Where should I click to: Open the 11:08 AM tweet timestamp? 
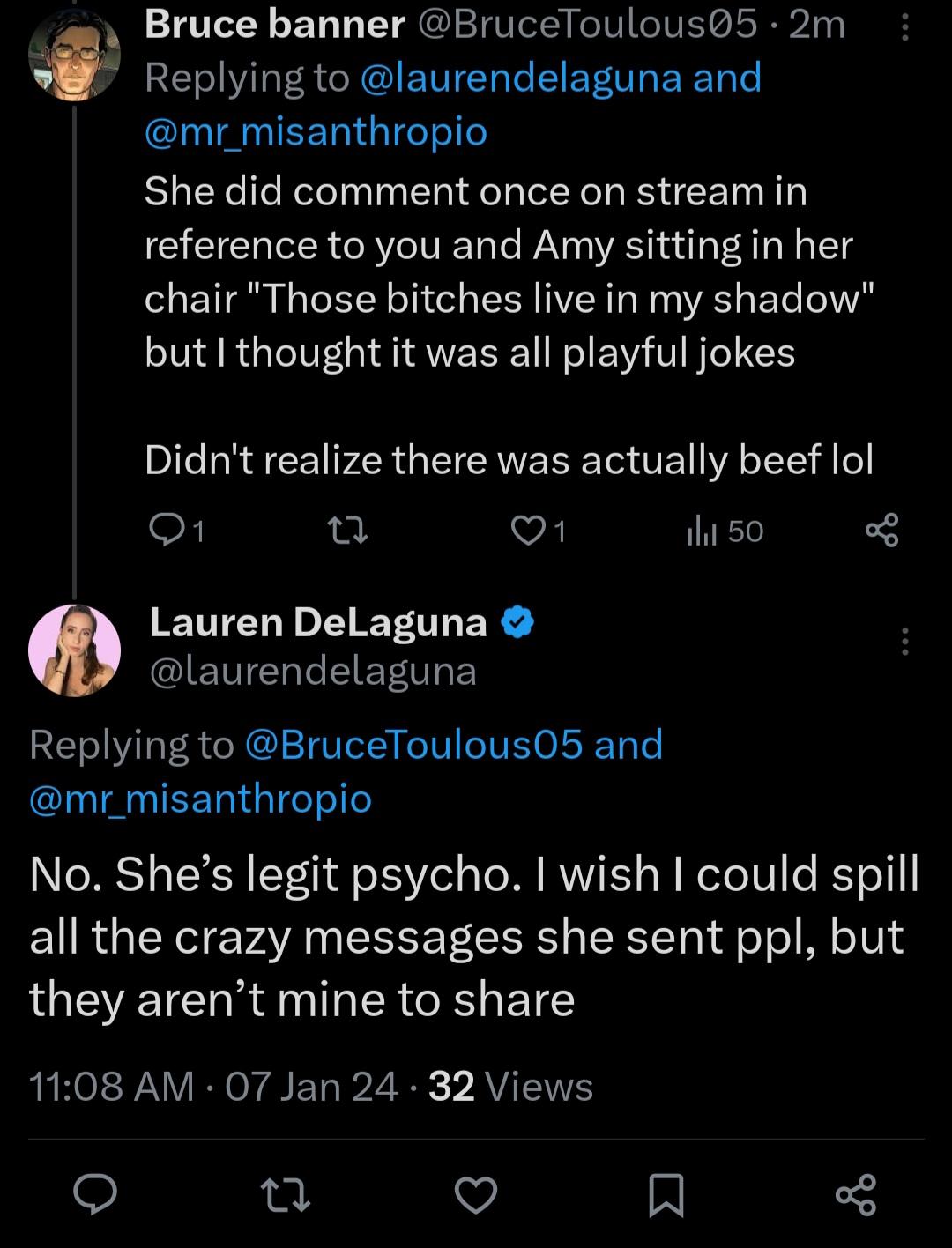point(111,1087)
